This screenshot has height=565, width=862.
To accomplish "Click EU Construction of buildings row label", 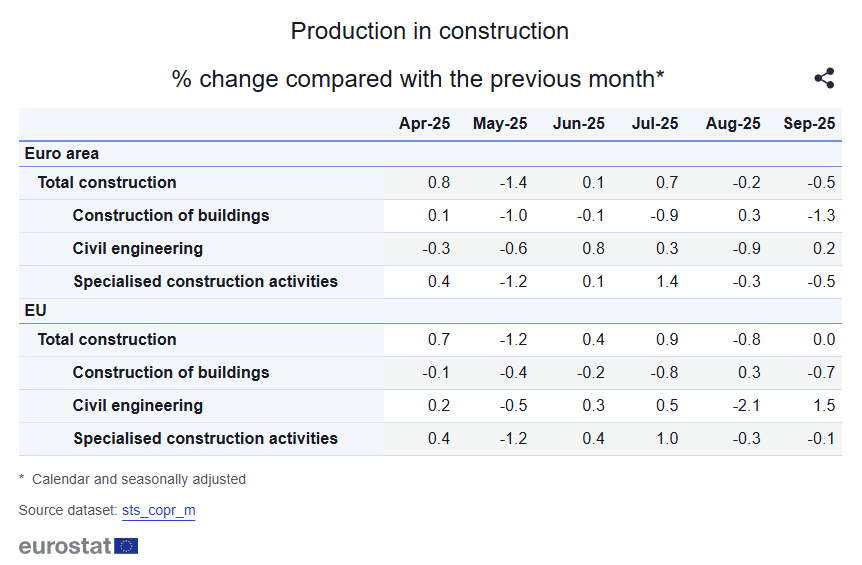I will pos(171,373).
